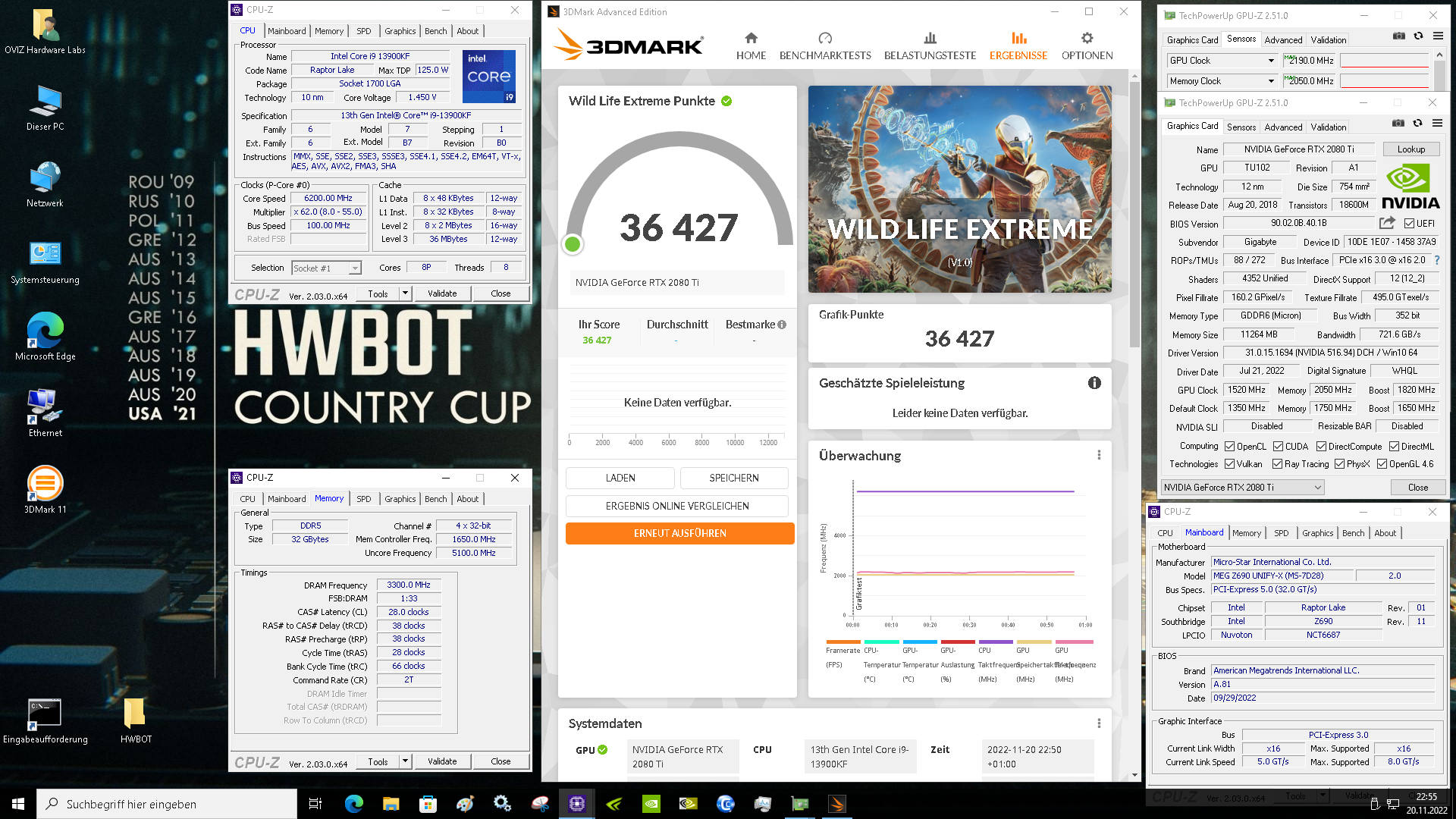Click Windows Start button
Image resolution: width=1456 pixels, height=819 pixels.
(x=18, y=804)
